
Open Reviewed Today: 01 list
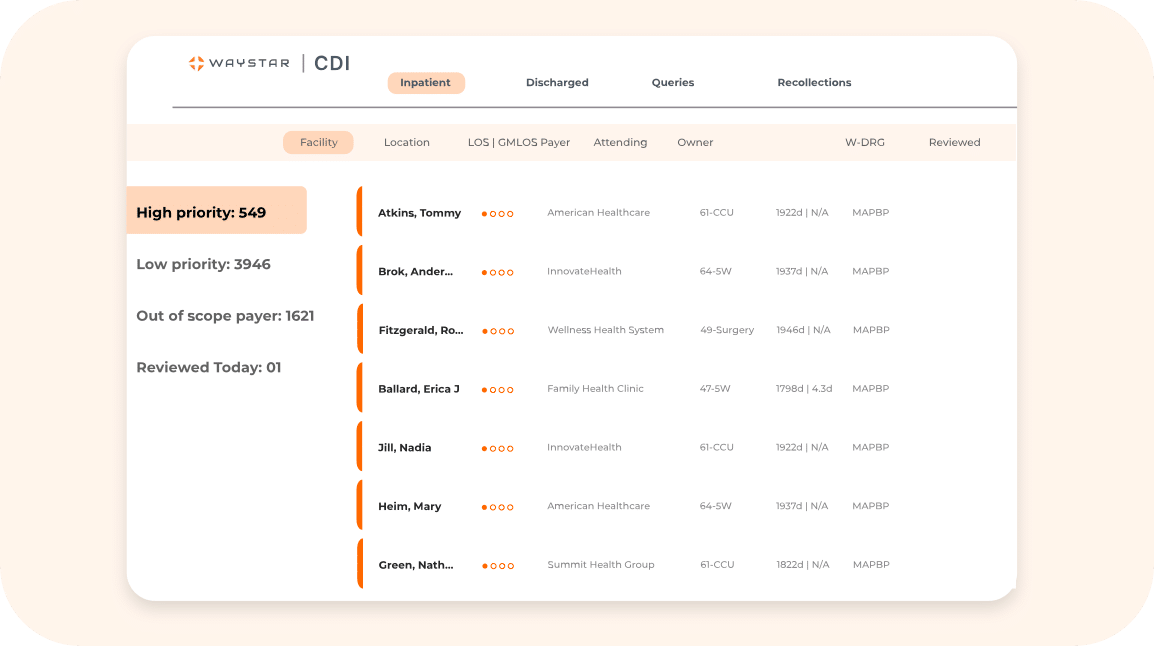pos(208,368)
